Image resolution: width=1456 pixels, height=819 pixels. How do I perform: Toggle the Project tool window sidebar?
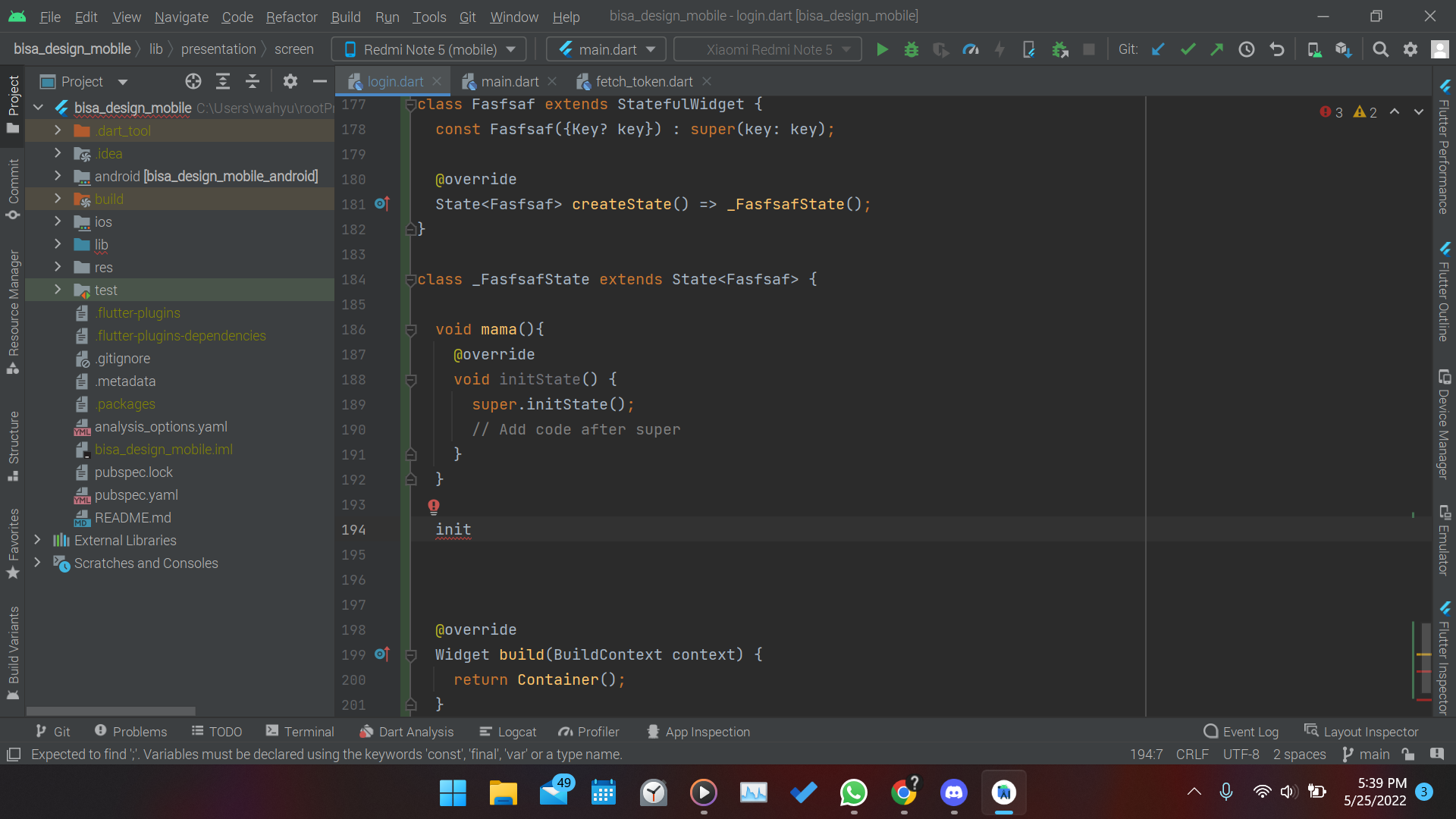coord(13,104)
